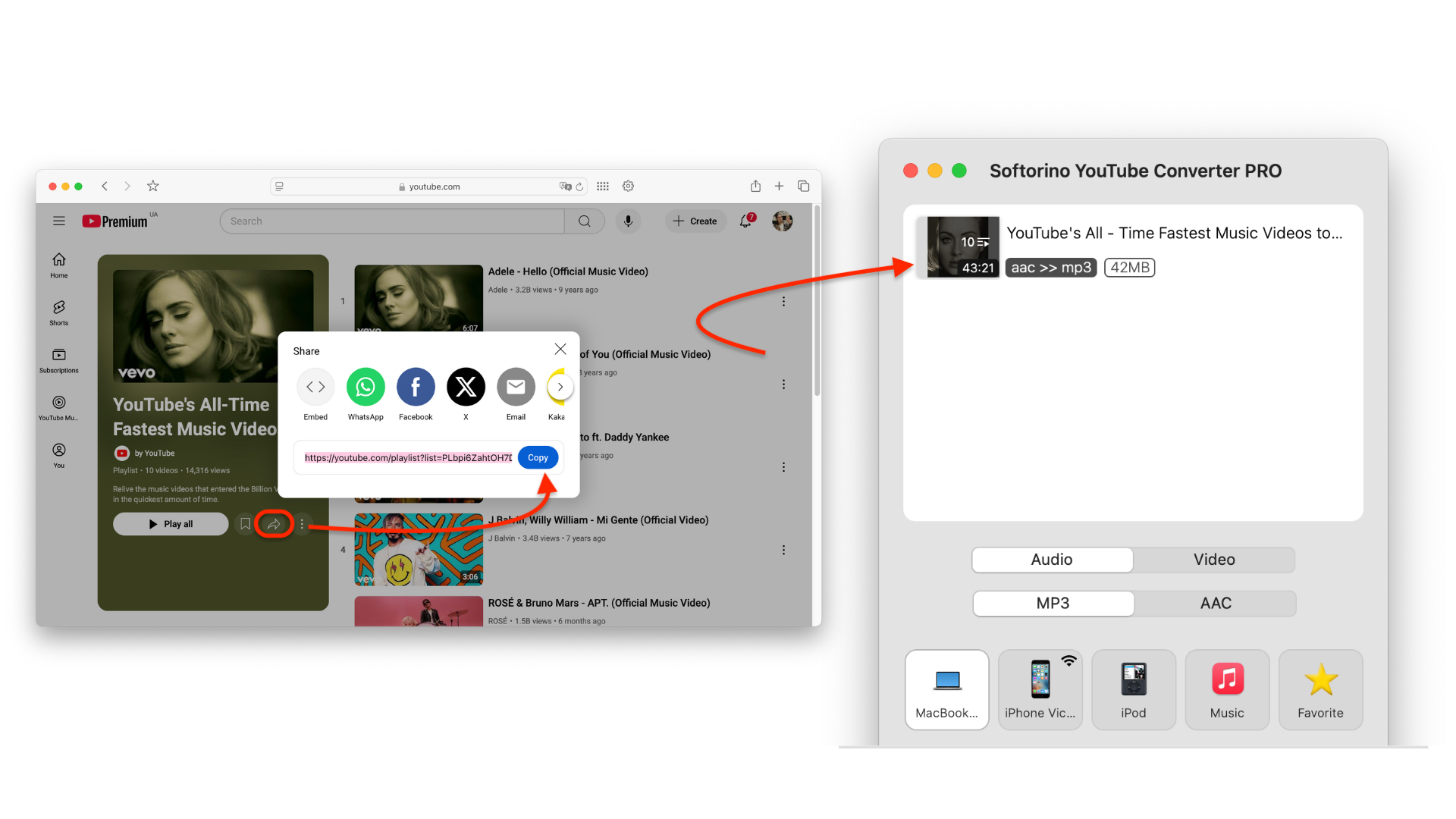Choose Favorite folder destination

point(1320,689)
